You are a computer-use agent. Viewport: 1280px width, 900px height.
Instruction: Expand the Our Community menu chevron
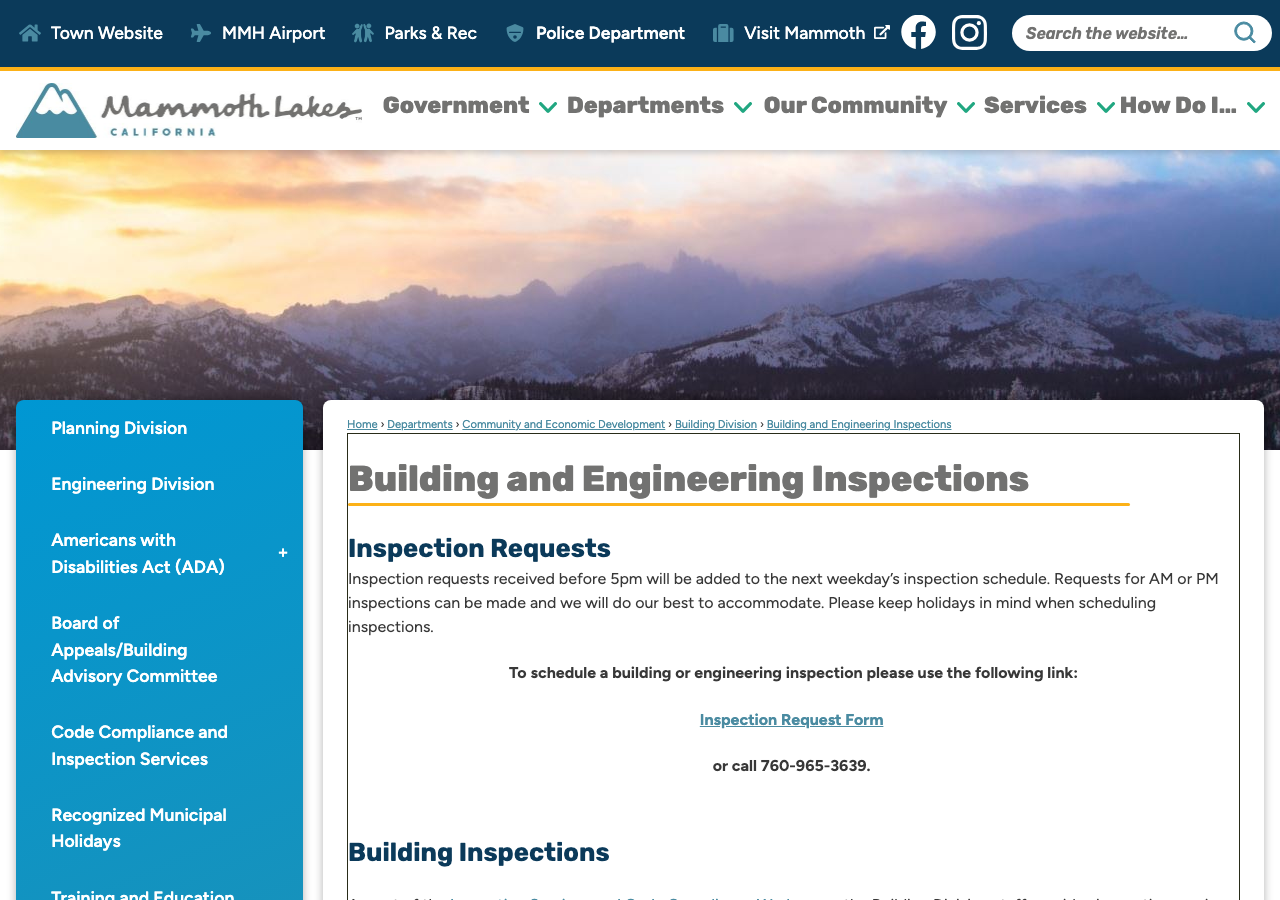pos(966,107)
